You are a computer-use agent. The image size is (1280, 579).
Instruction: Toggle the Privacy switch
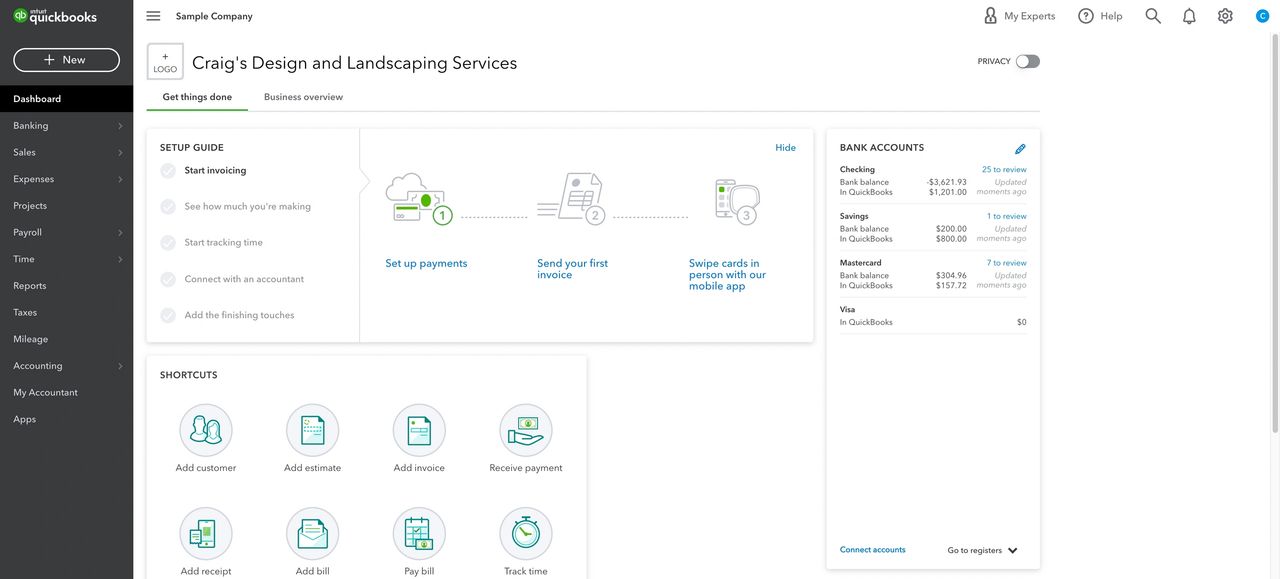coord(1027,62)
